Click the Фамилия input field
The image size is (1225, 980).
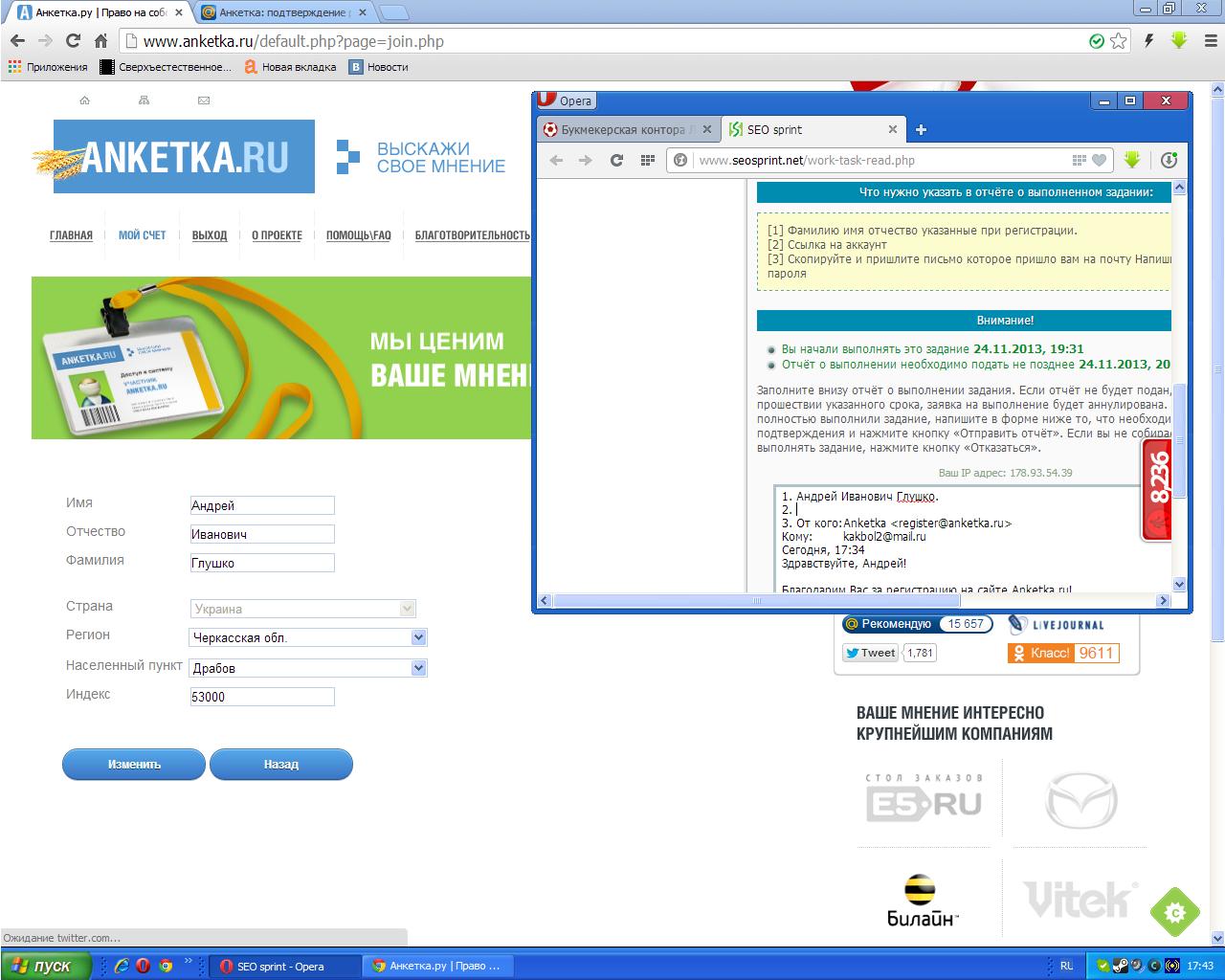tap(262, 563)
